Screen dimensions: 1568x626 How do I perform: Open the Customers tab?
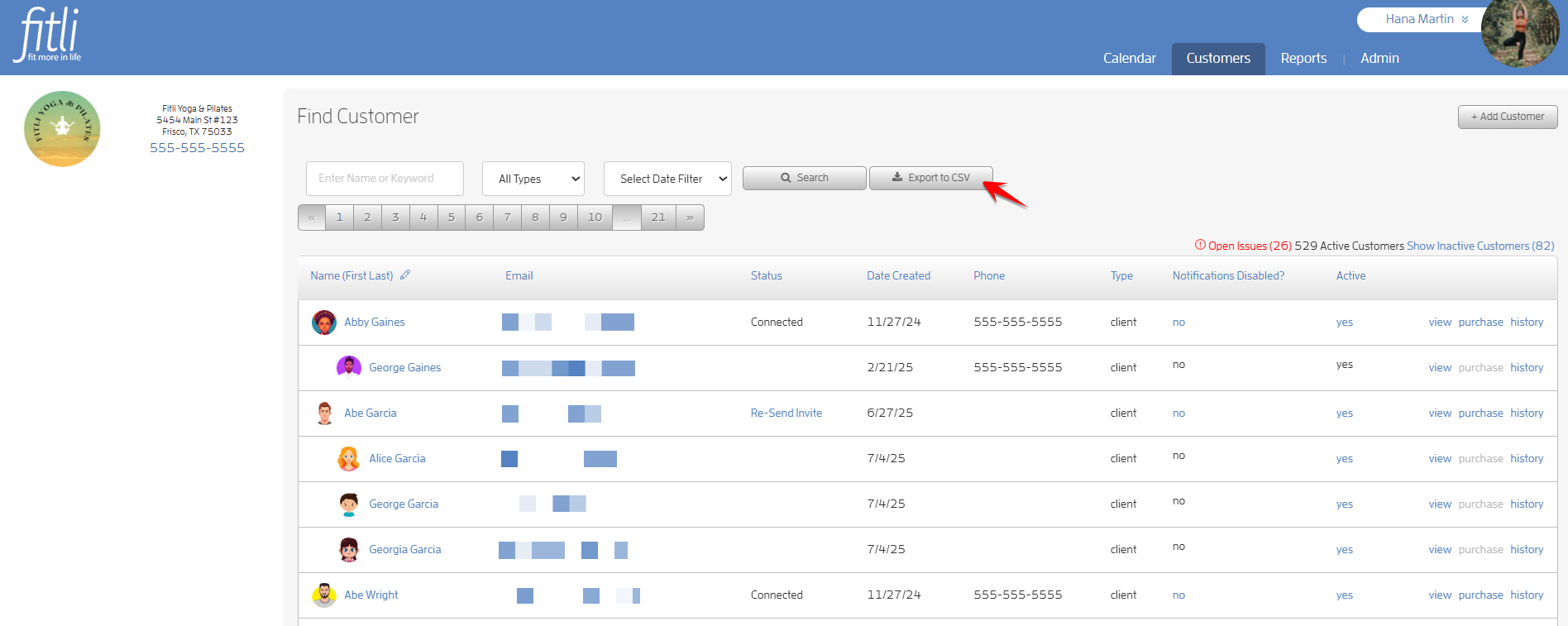(1218, 58)
